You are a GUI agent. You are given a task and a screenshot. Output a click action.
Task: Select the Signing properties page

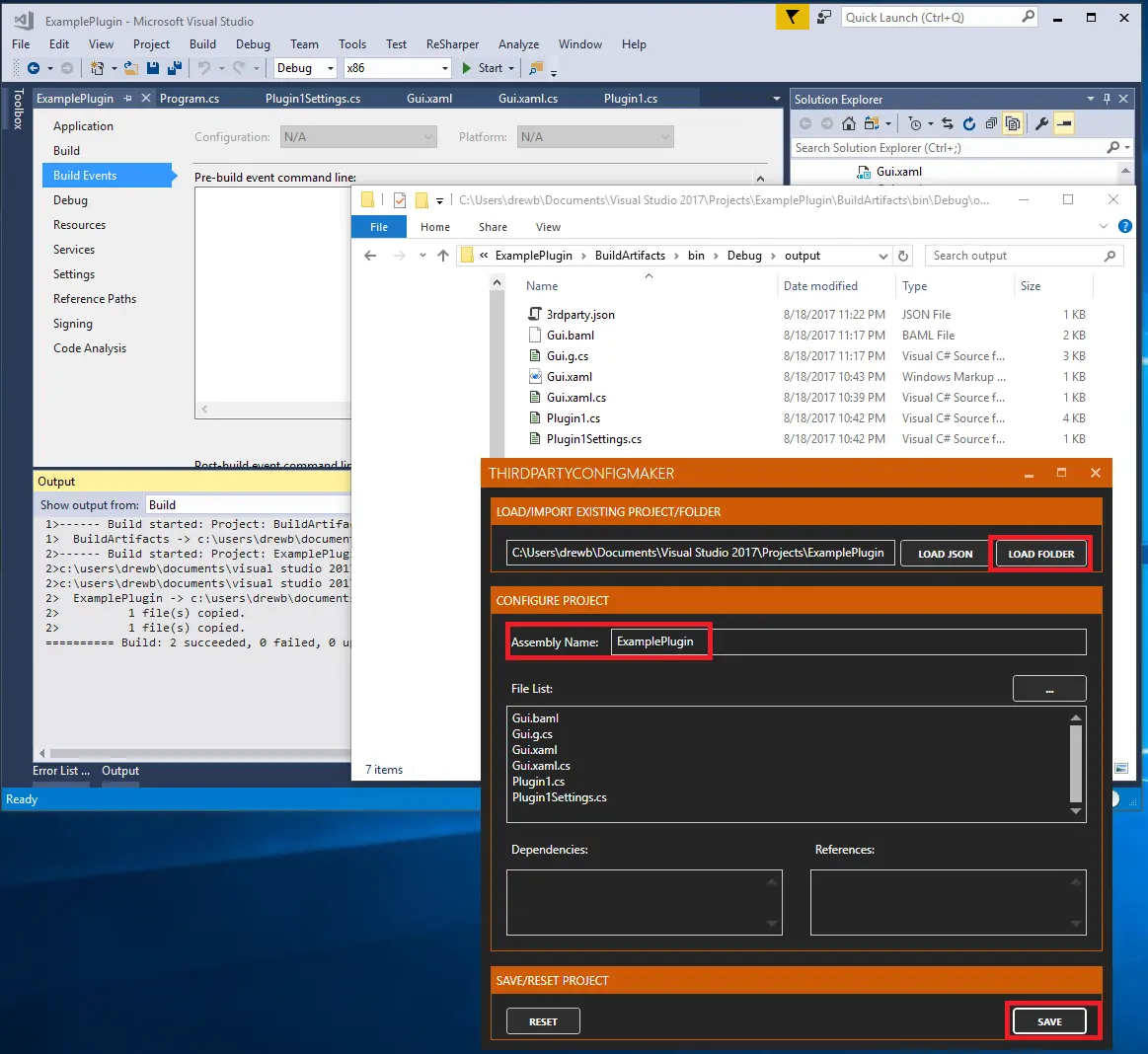[x=72, y=324]
